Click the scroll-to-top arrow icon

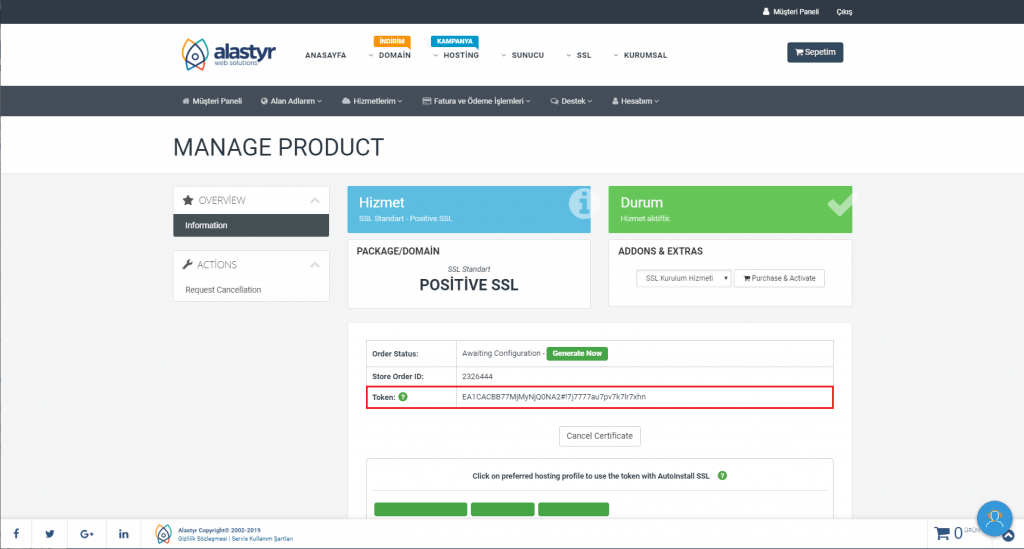click(x=1008, y=536)
